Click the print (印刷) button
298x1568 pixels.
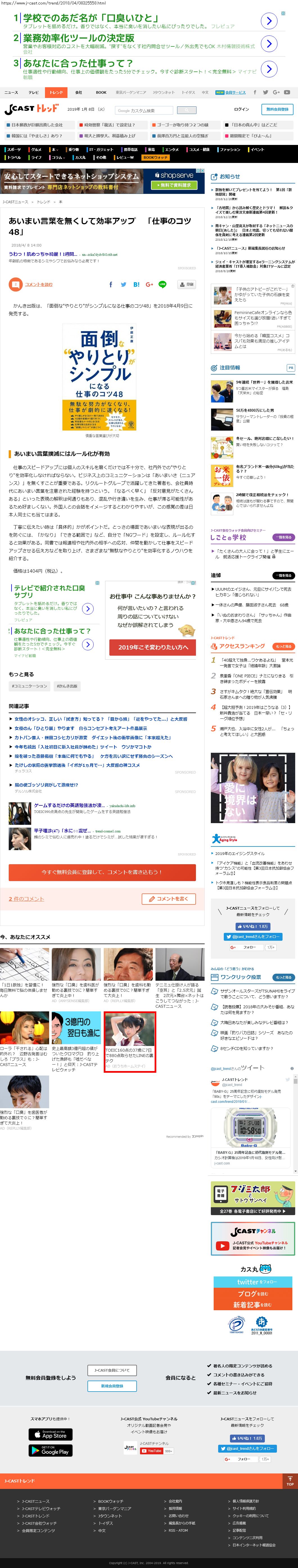[x=186, y=284]
